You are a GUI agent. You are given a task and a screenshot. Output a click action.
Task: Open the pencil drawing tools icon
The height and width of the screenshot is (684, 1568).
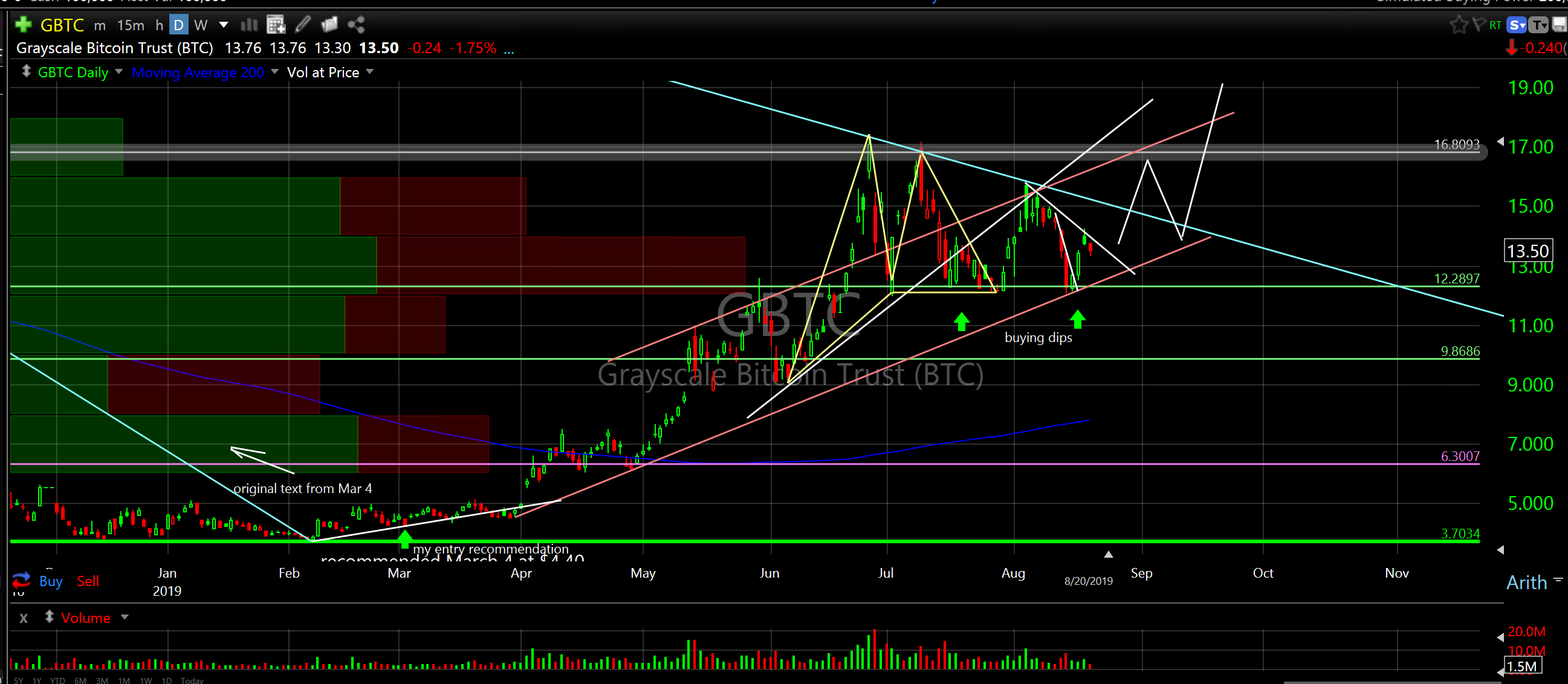302,25
